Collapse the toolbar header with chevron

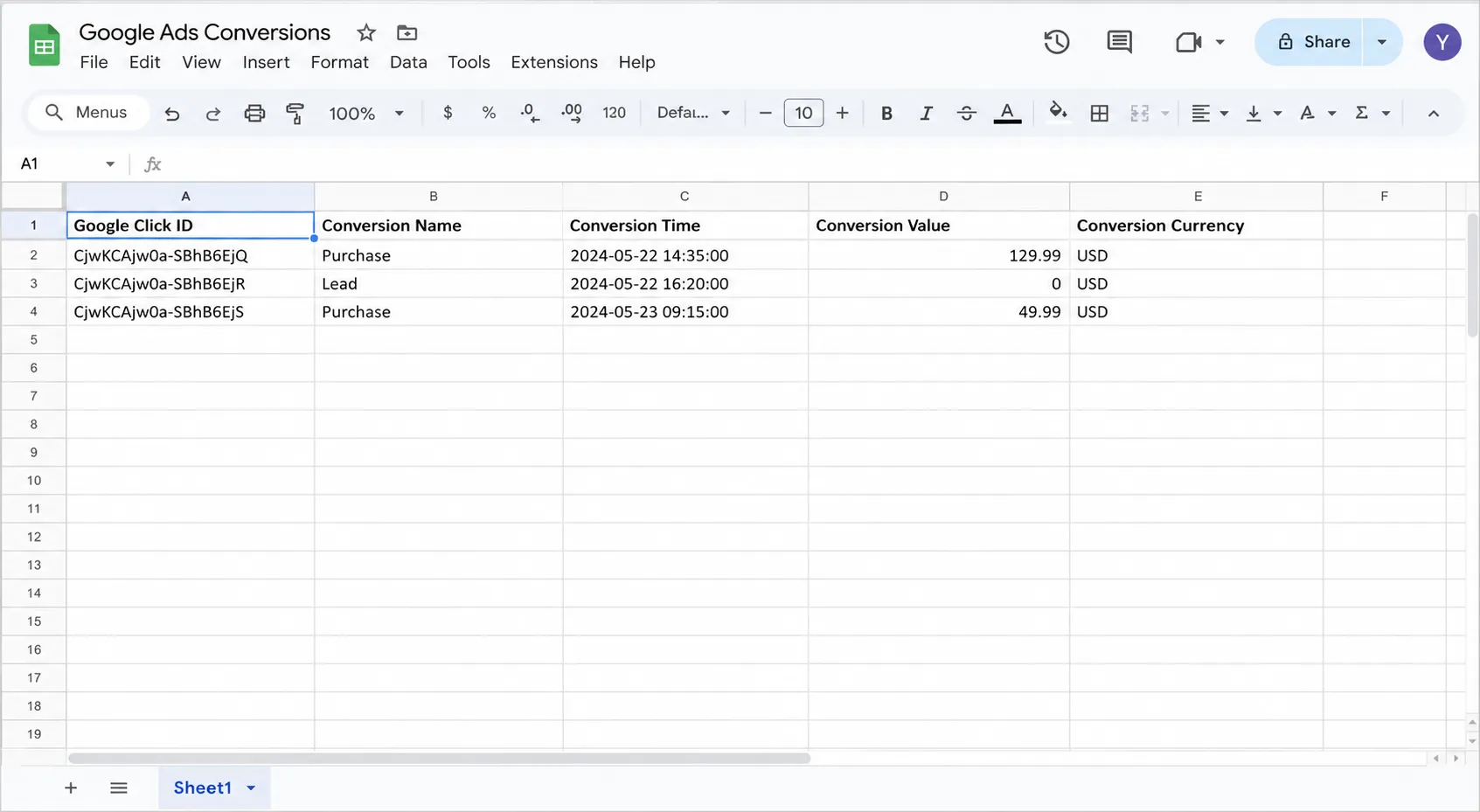[1433, 113]
